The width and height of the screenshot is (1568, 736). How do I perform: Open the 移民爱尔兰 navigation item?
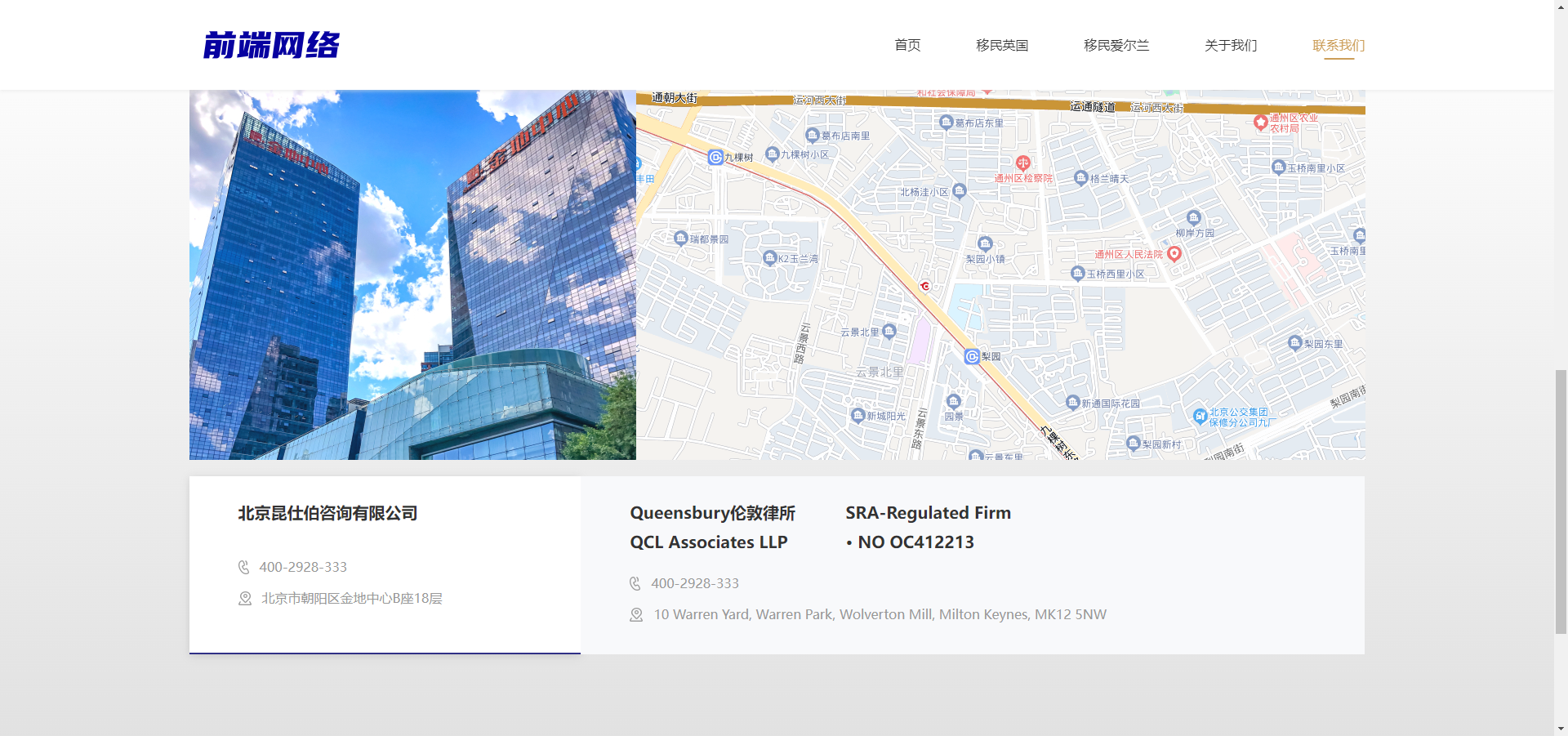tap(1116, 45)
